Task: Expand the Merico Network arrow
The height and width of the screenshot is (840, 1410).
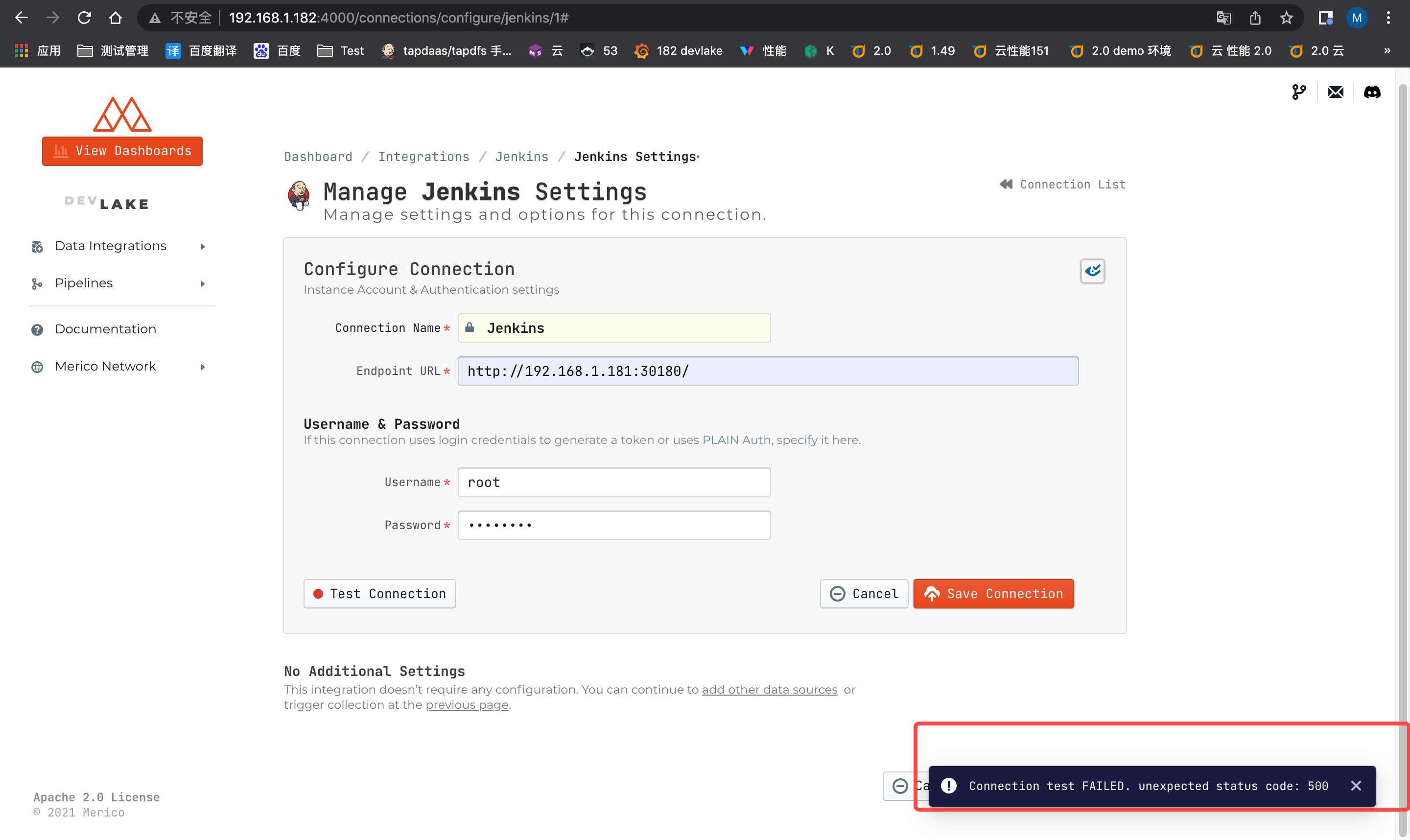Action: coord(203,367)
